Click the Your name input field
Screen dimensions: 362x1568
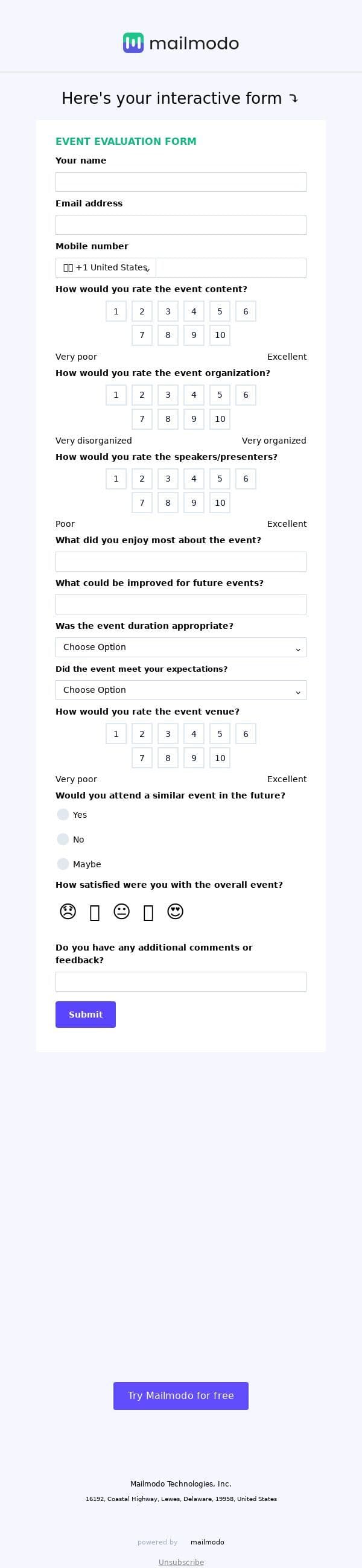point(180,182)
